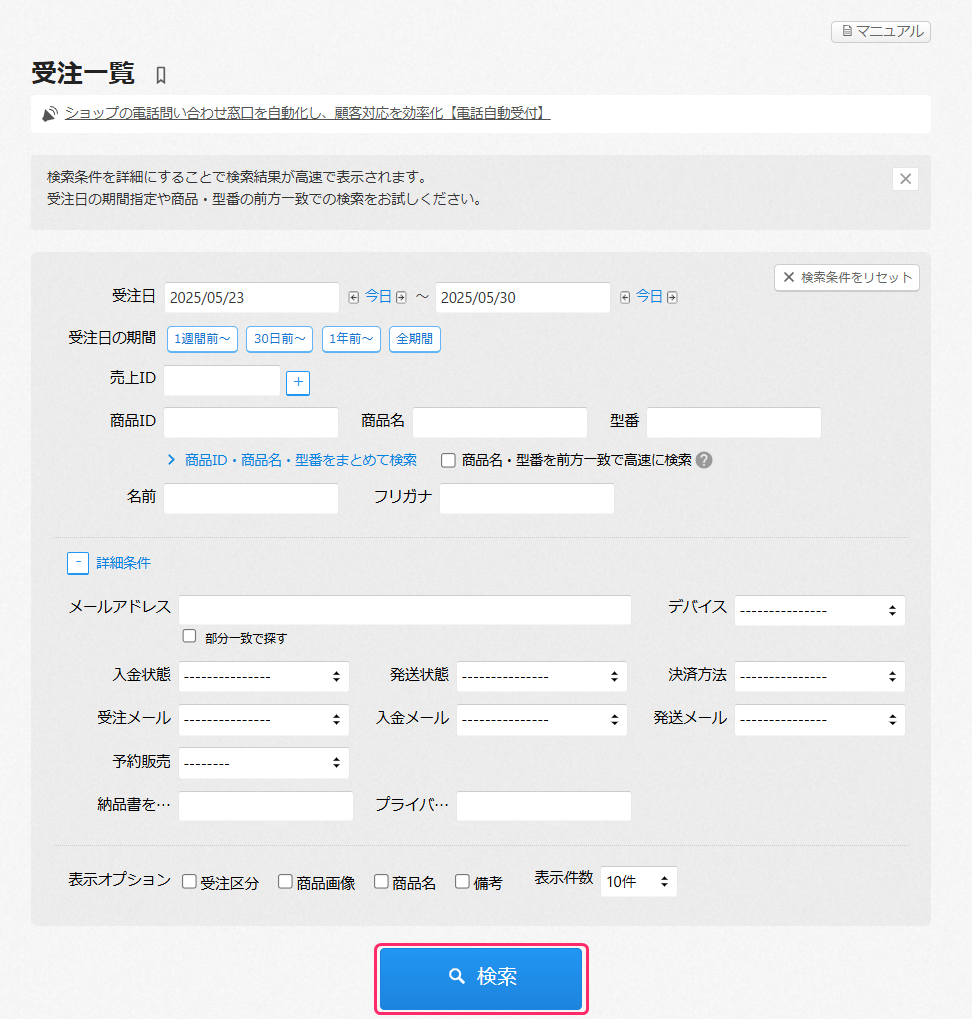The height and width of the screenshot is (1019, 972).
Task: Click the help question mark icon
Action: coord(704,460)
